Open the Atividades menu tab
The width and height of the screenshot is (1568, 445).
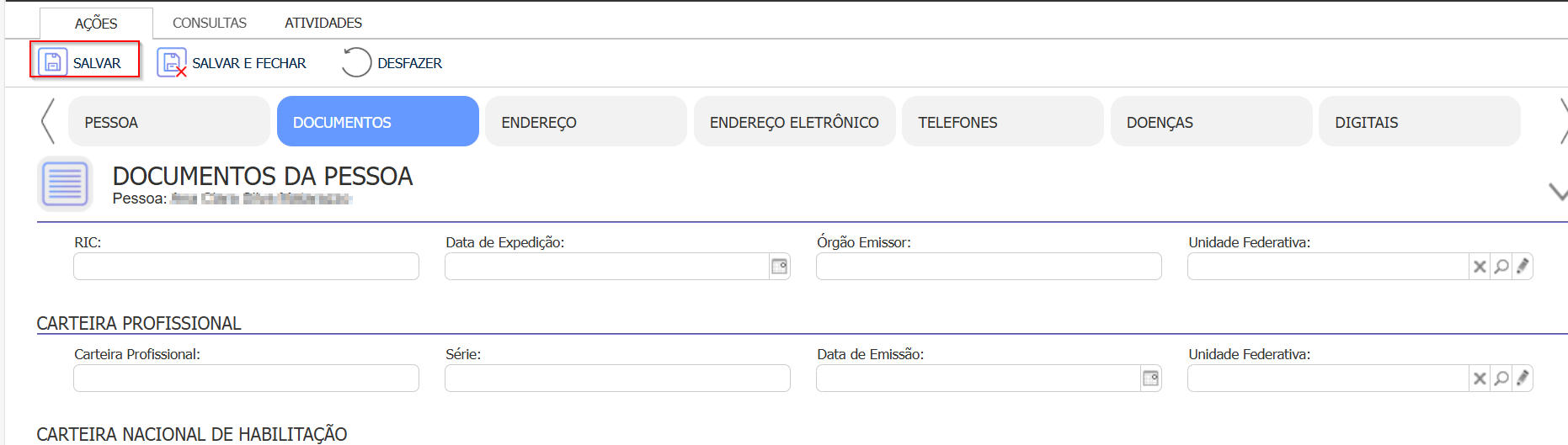point(323,23)
